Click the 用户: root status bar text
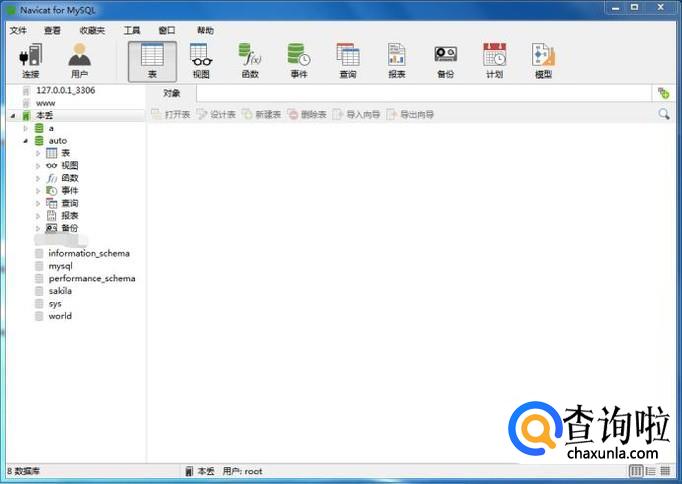Screen dimensions: 682x484 click(242, 471)
